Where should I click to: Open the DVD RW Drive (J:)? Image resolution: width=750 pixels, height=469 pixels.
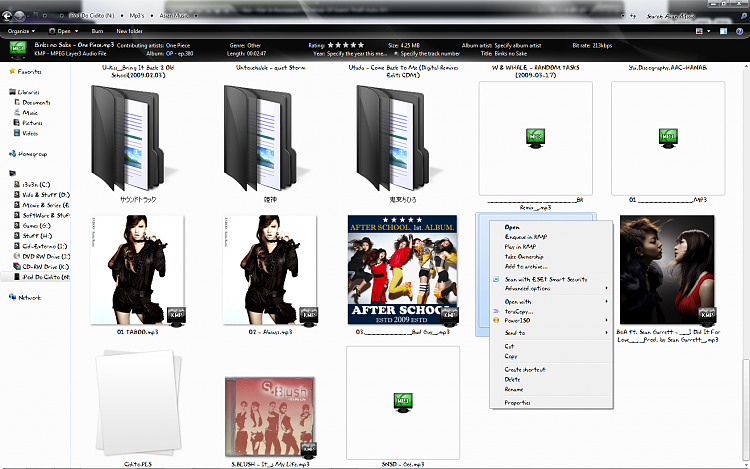point(45,256)
